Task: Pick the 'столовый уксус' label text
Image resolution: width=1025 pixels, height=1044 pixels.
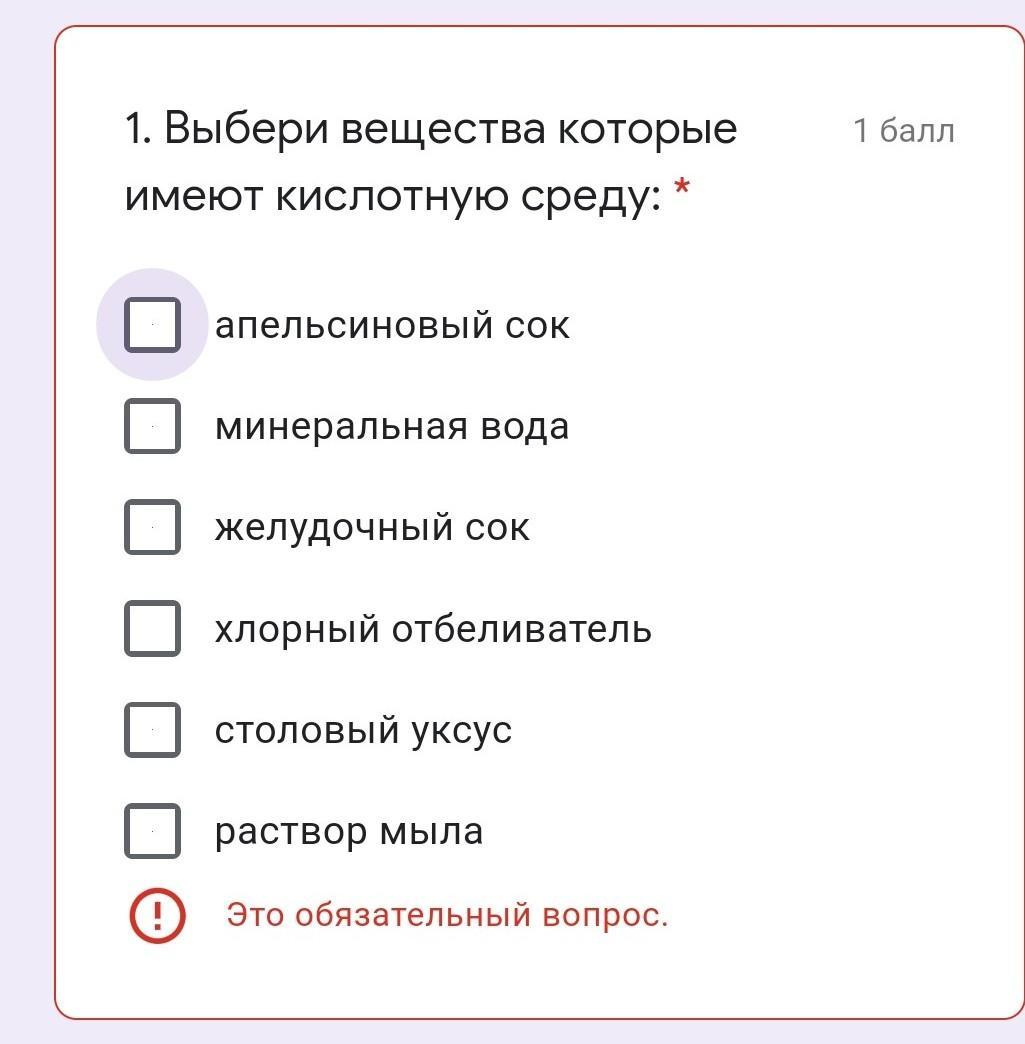Action: (x=363, y=730)
